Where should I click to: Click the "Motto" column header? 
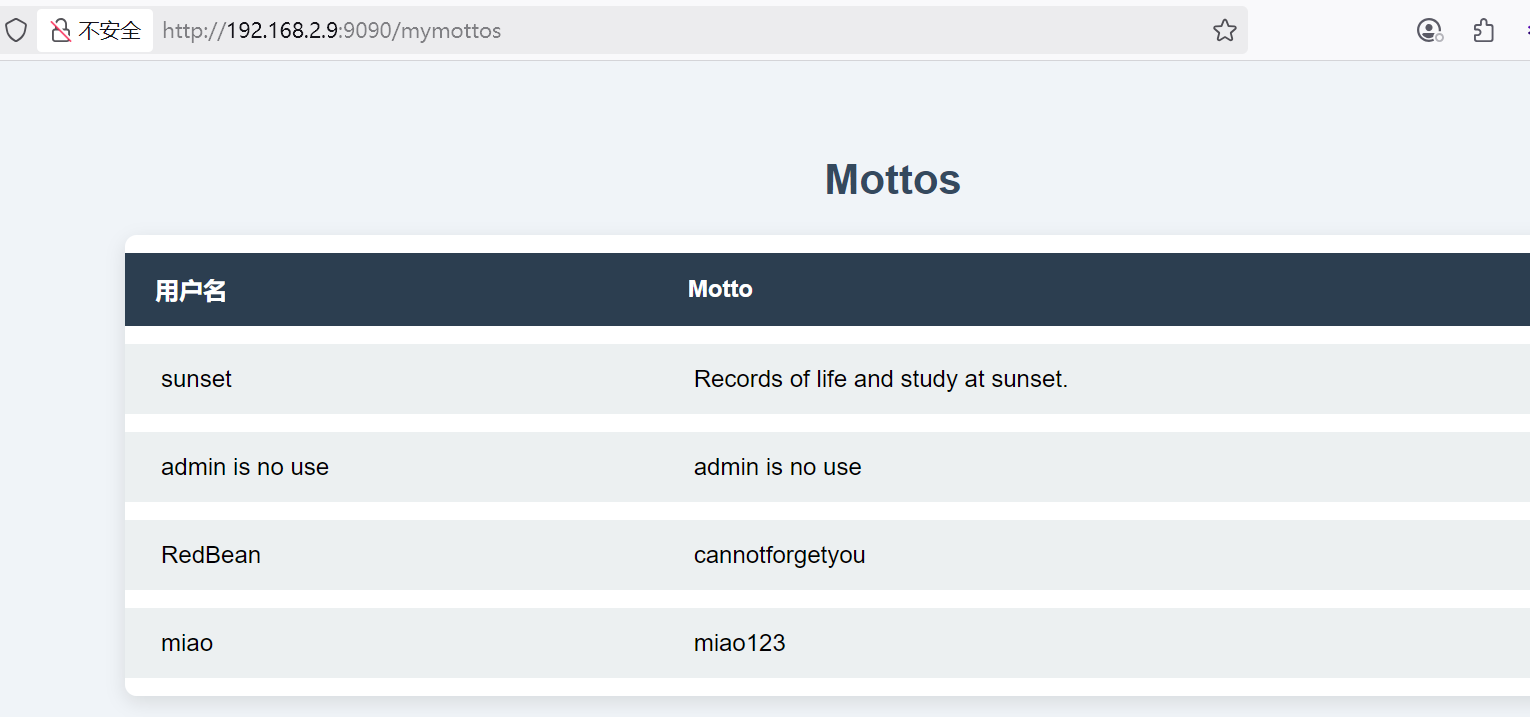720,289
